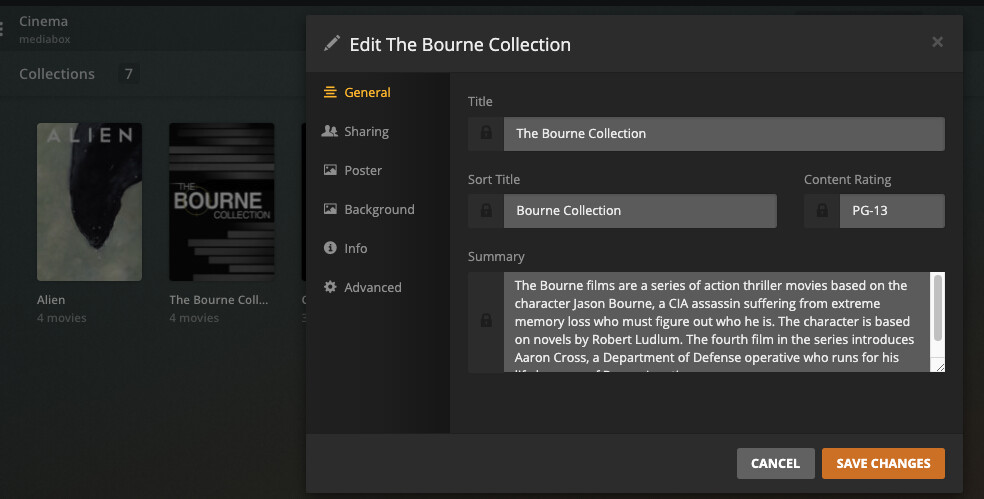This screenshot has width=984, height=499.
Task: Toggle the lock icon for the Summary field
Action: [x=486, y=321]
